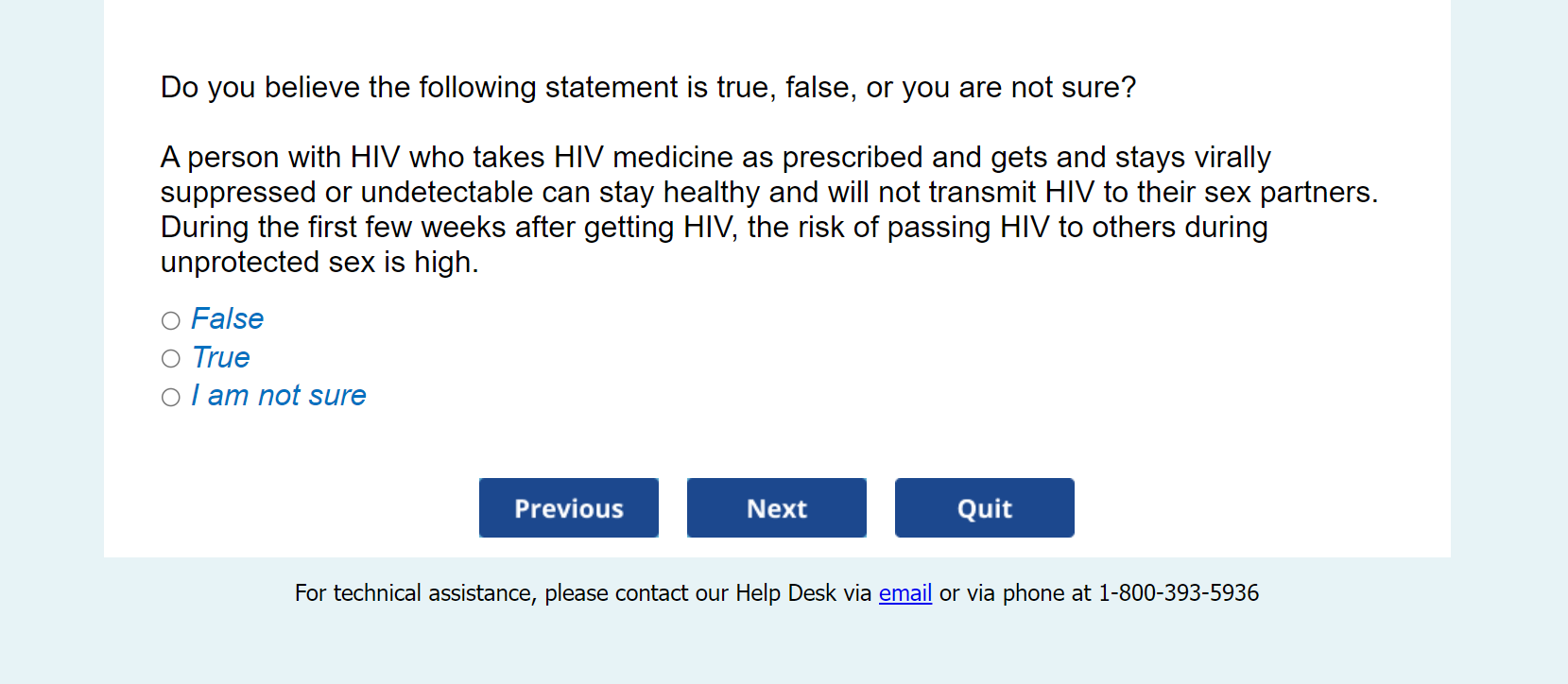
Task: Click the "I am not sure" label text
Action: tap(279, 396)
